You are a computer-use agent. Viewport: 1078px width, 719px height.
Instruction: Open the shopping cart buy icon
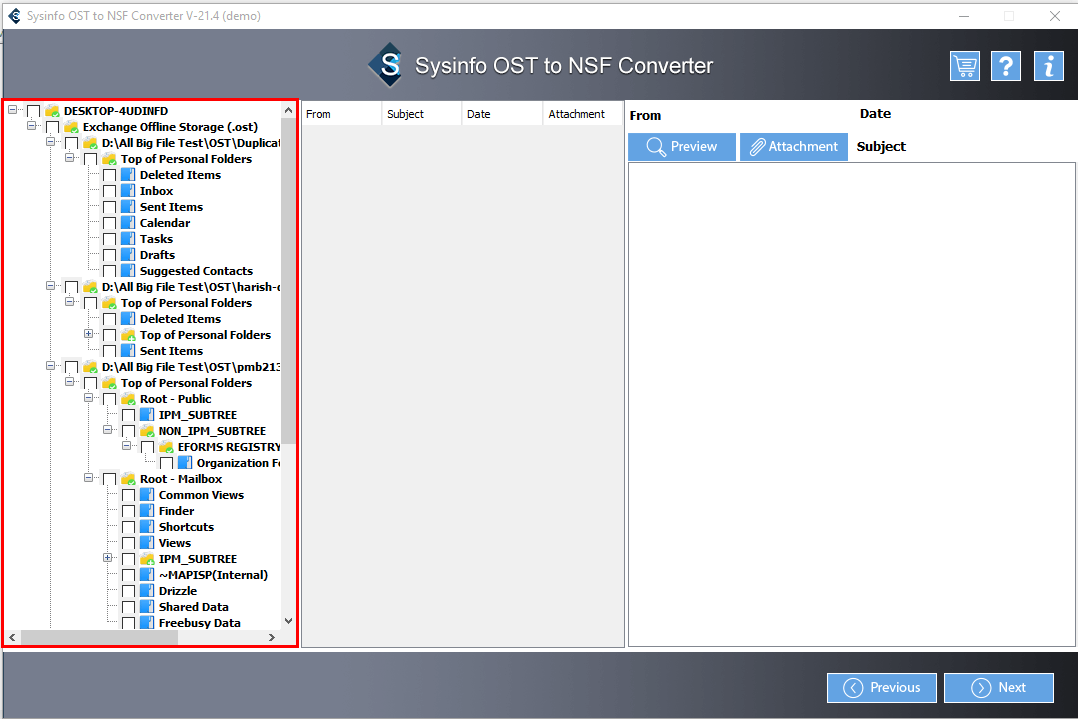pyautogui.click(x=965, y=66)
